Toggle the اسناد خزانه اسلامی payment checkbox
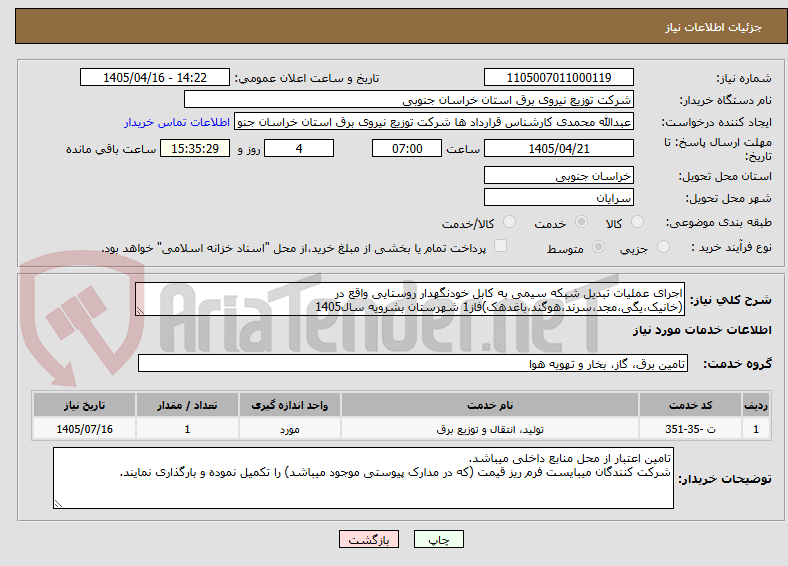This screenshot has width=788, height=566. point(501,245)
